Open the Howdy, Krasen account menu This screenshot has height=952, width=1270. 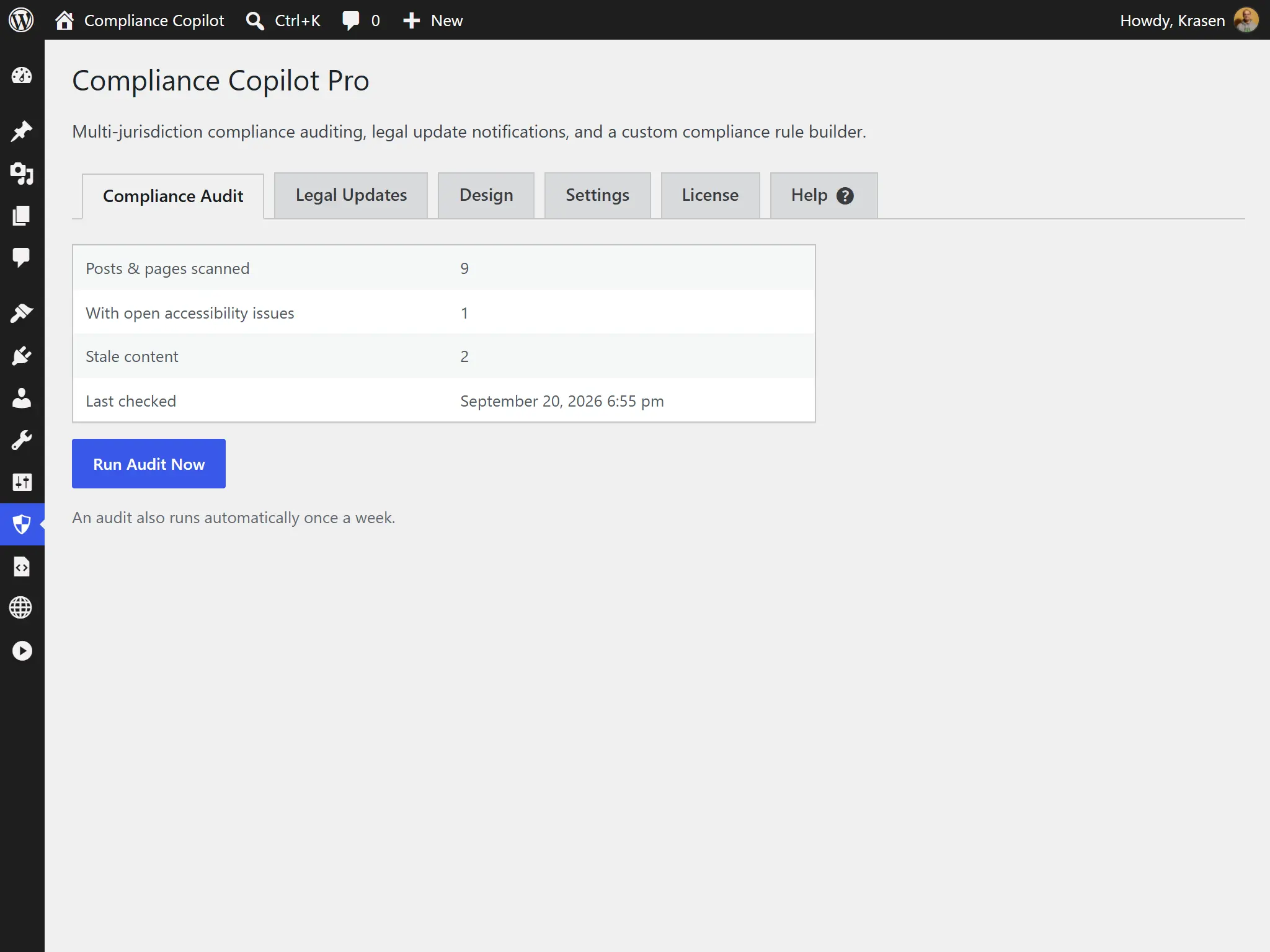(1172, 20)
